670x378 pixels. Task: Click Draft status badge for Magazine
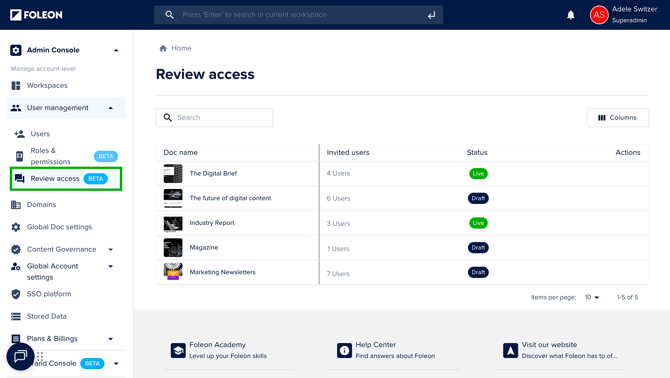(478, 248)
